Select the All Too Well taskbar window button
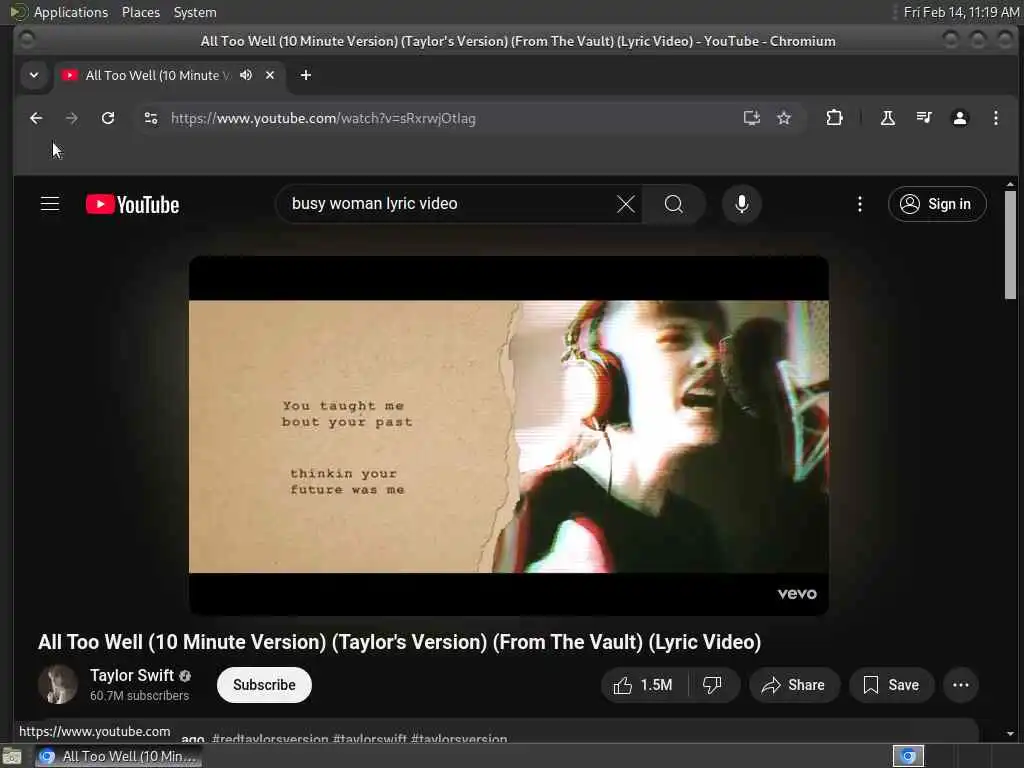The width and height of the screenshot is (1024, 768). pyautogui.click(x=118, y=756)
